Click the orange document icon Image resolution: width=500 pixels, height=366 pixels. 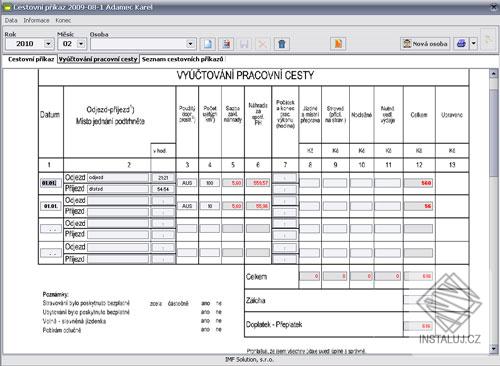[x=338, y=44]
